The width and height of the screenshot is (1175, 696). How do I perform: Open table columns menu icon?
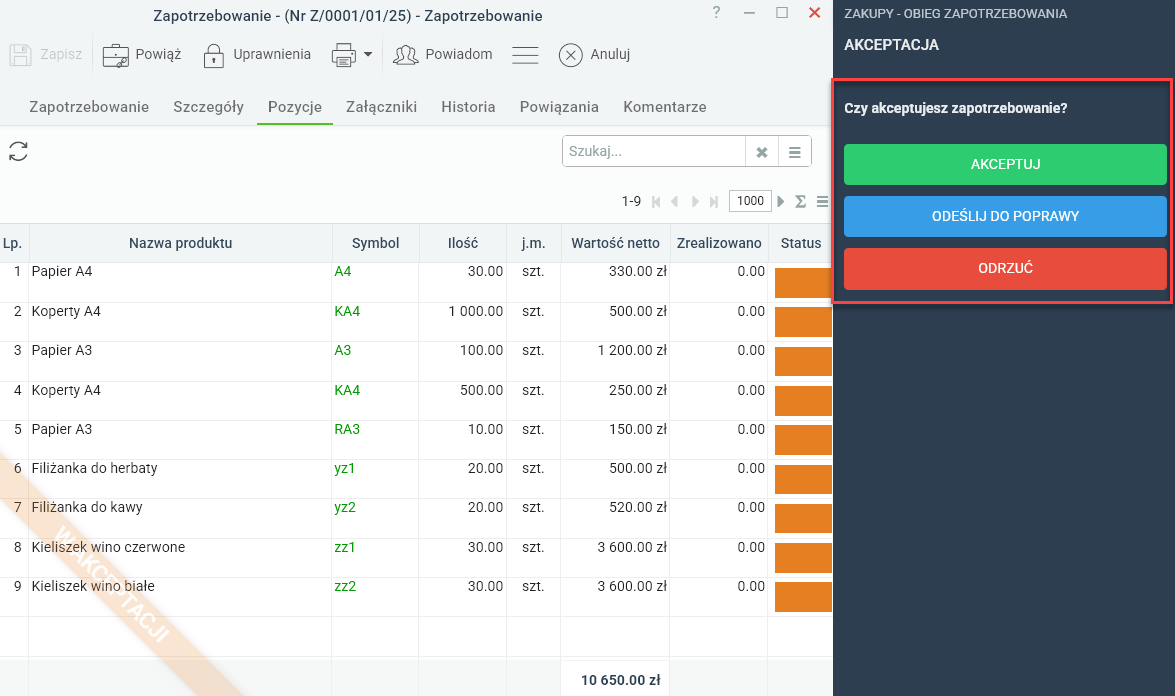coord(822,202)
